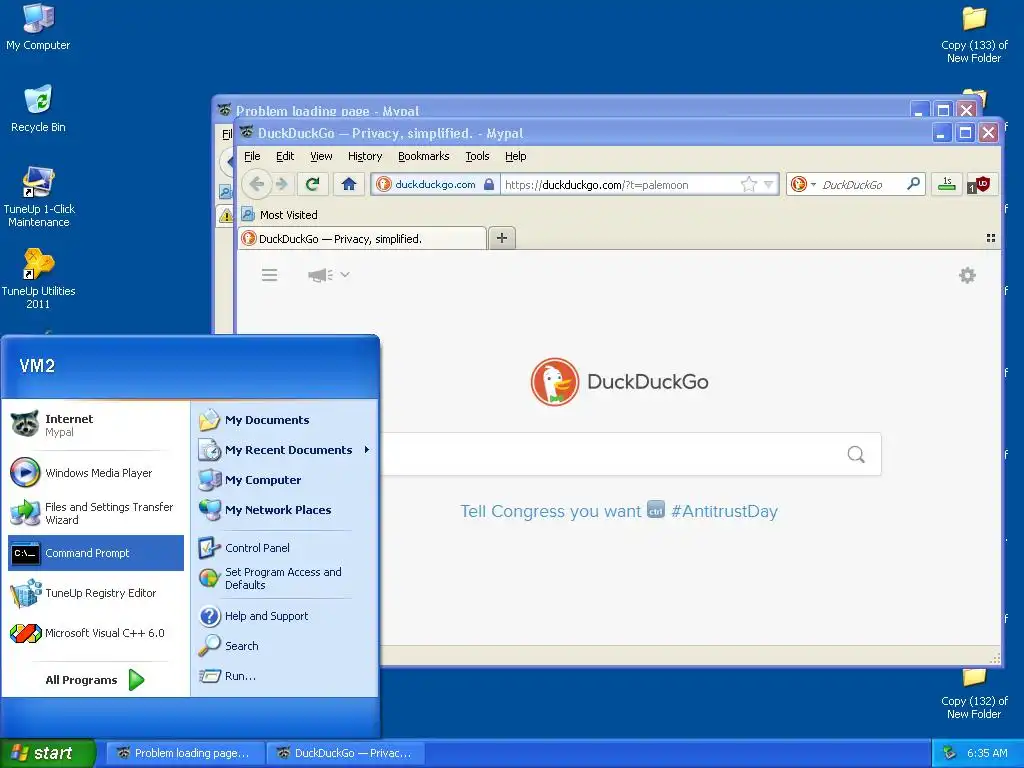Bookmark this page with the star icon
1024x768 pixels.
click(748, 185)
